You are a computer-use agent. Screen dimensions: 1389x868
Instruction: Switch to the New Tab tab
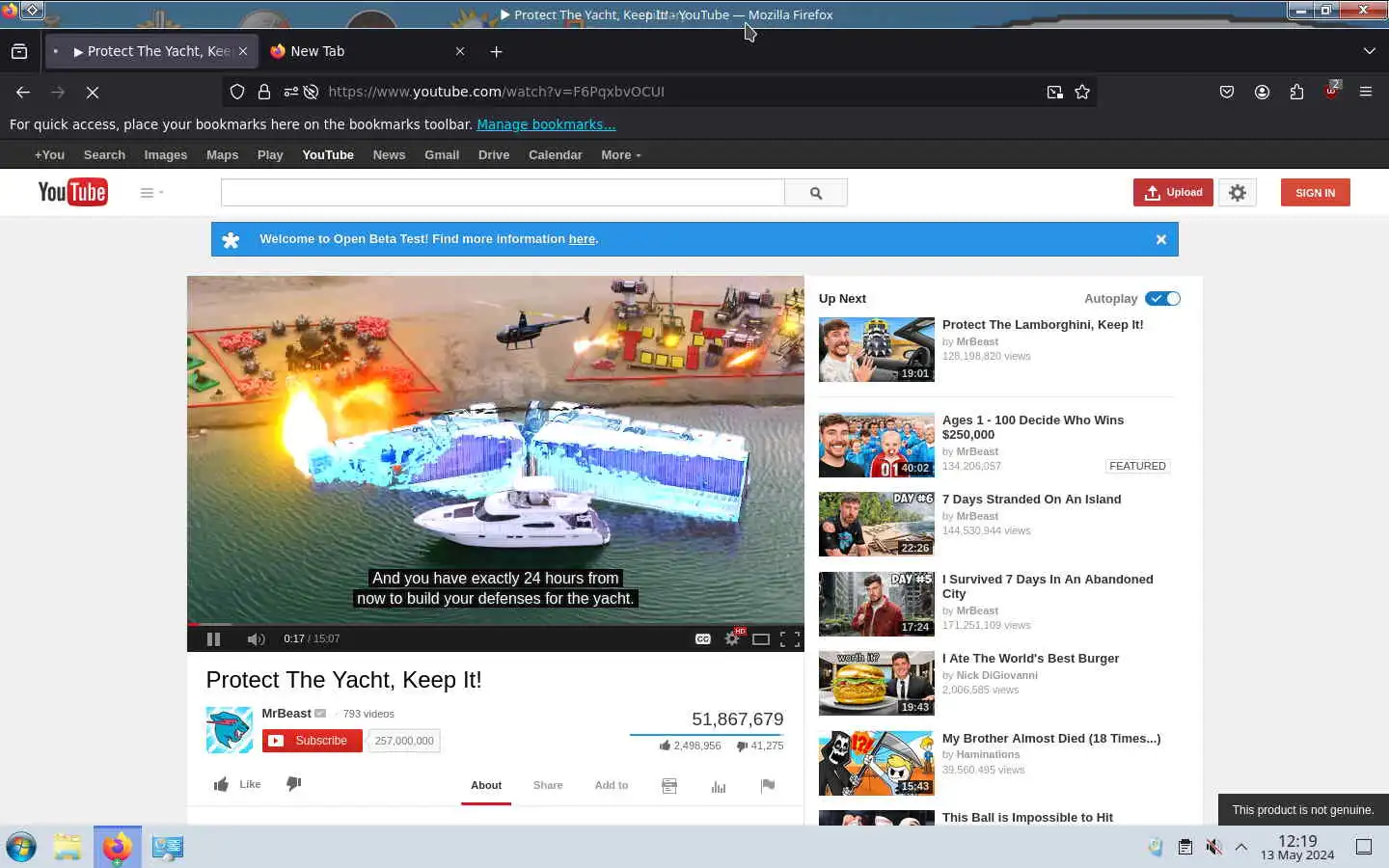tap(367, 51)
